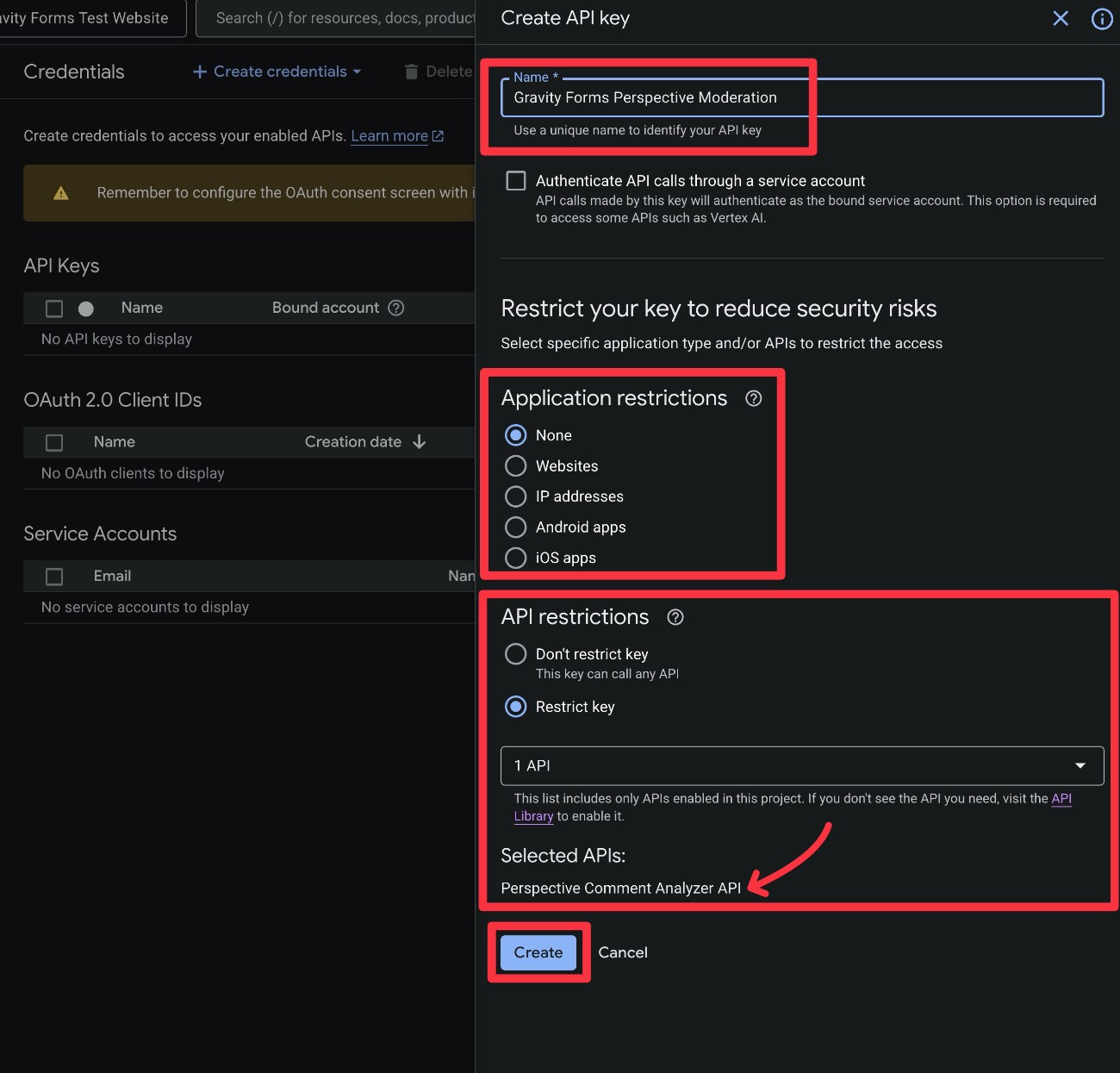This screenshot has height=1073, width=1120.
Task: Enable authentication through a service account
Action: click(515, 180)
